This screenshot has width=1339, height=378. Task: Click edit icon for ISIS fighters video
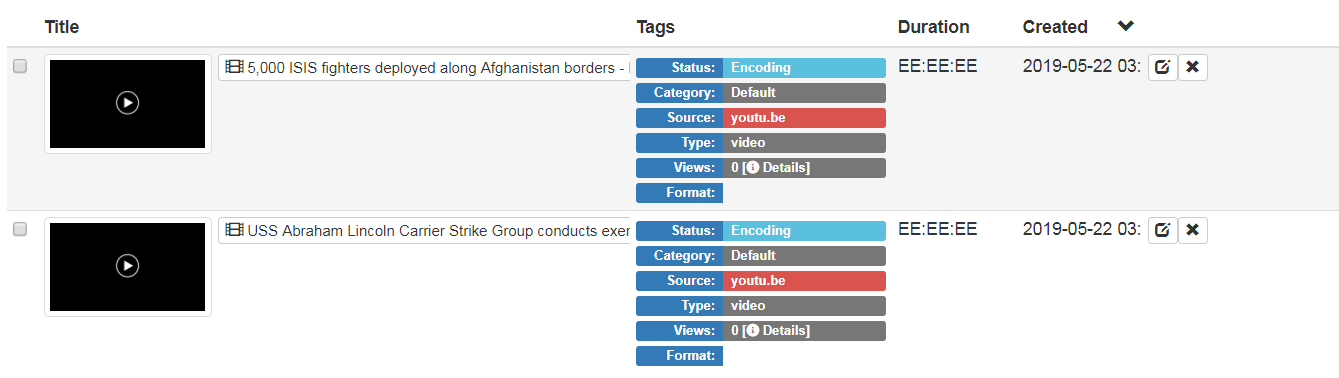point(1162,67)
